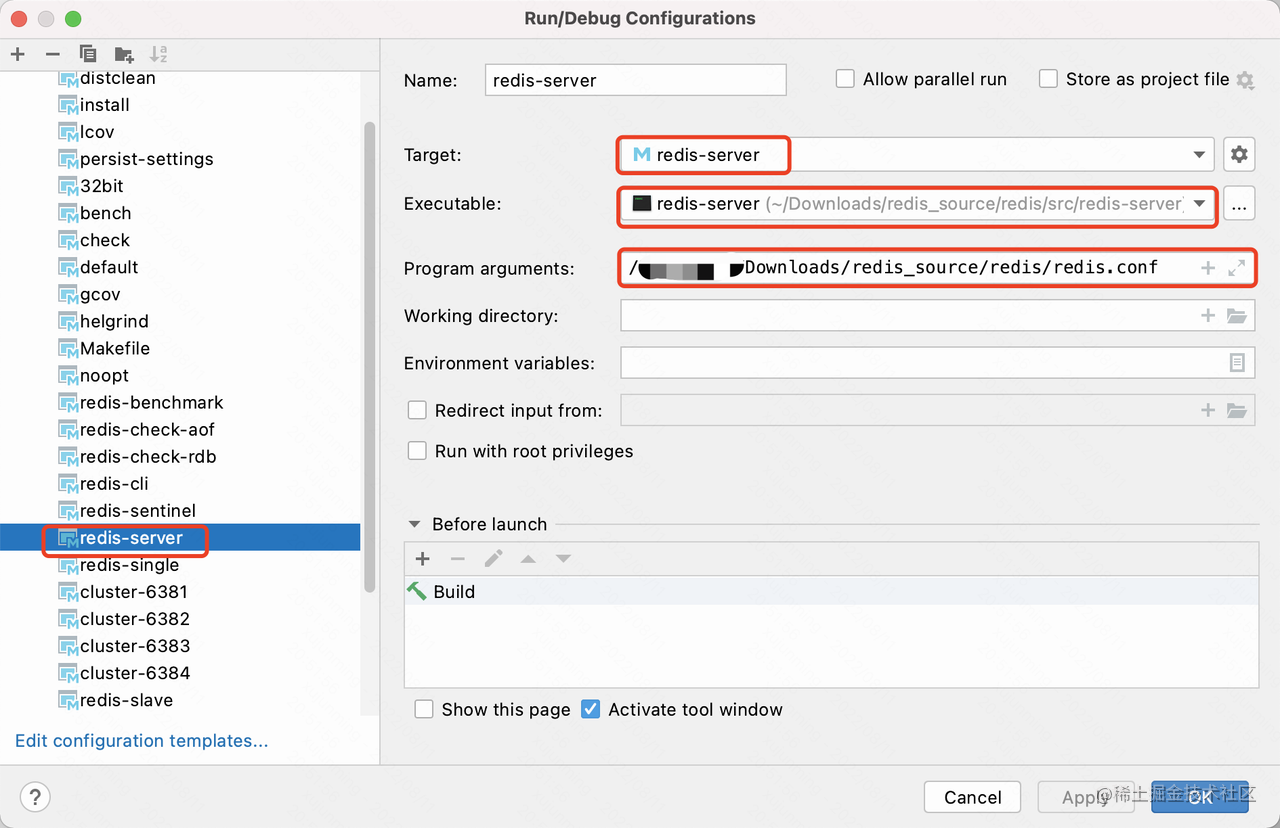Enable Run with root privileges

418,451
